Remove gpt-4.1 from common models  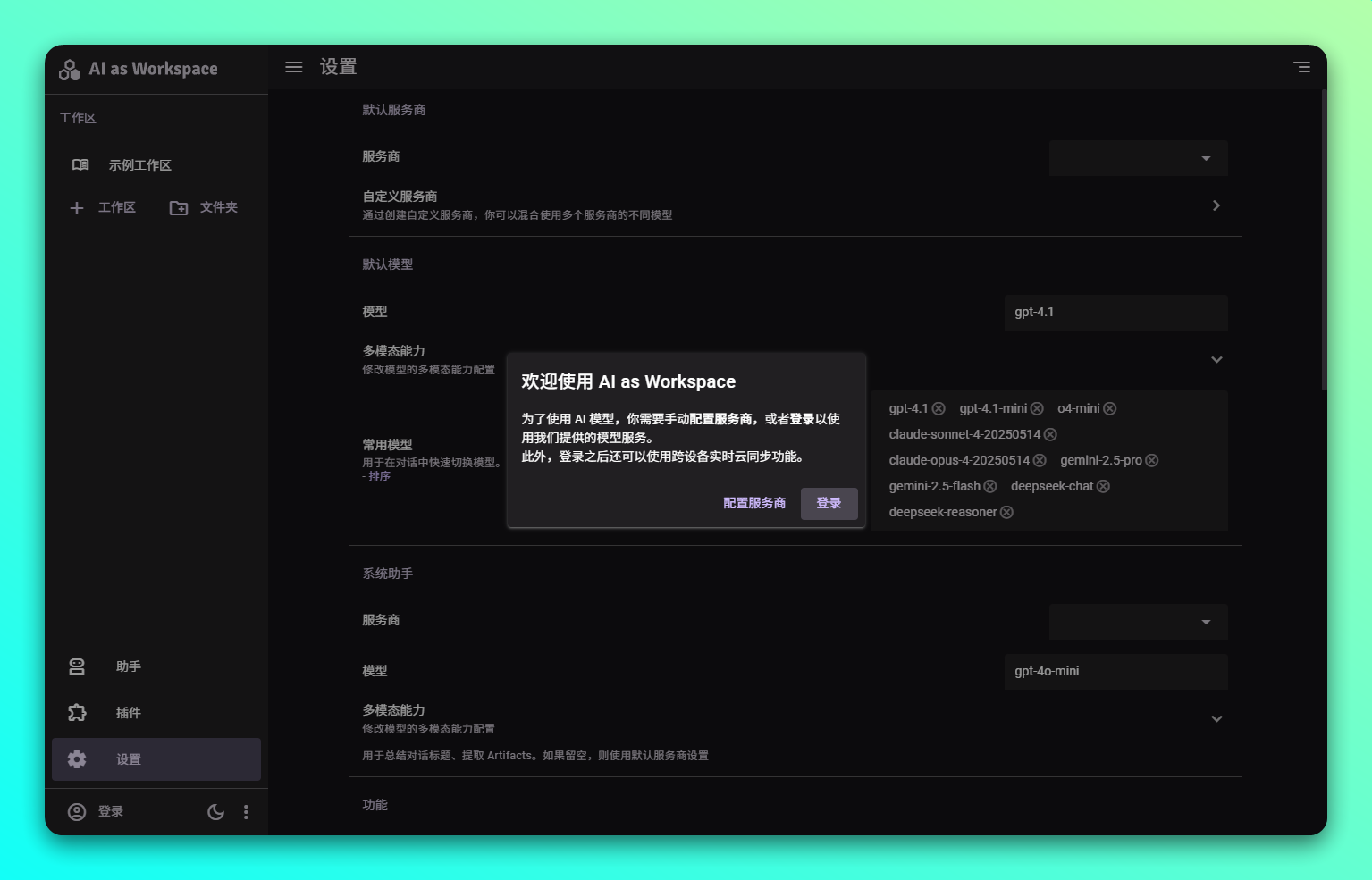[x=939, y=408]
